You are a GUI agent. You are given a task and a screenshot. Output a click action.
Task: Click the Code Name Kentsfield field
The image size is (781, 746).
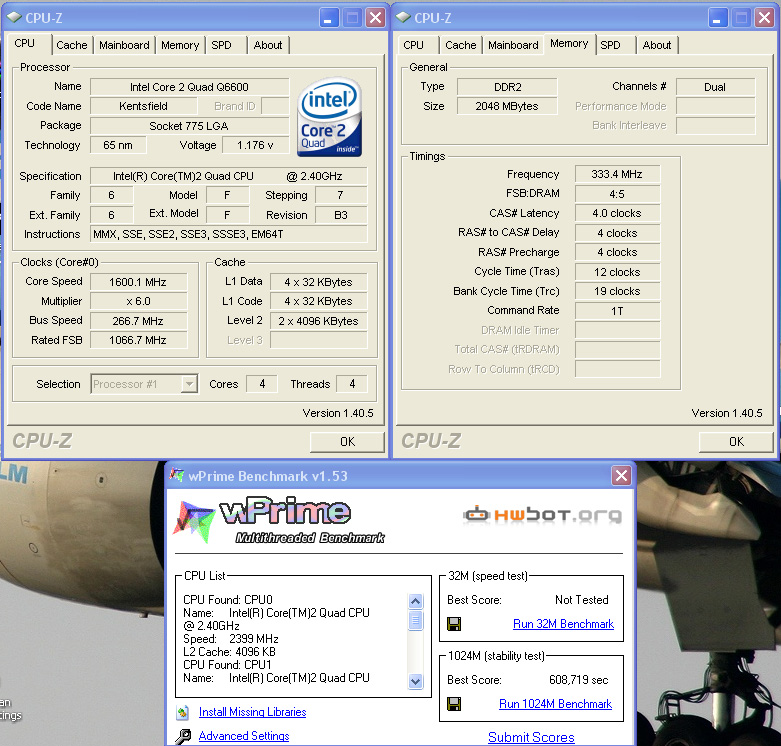143,106
